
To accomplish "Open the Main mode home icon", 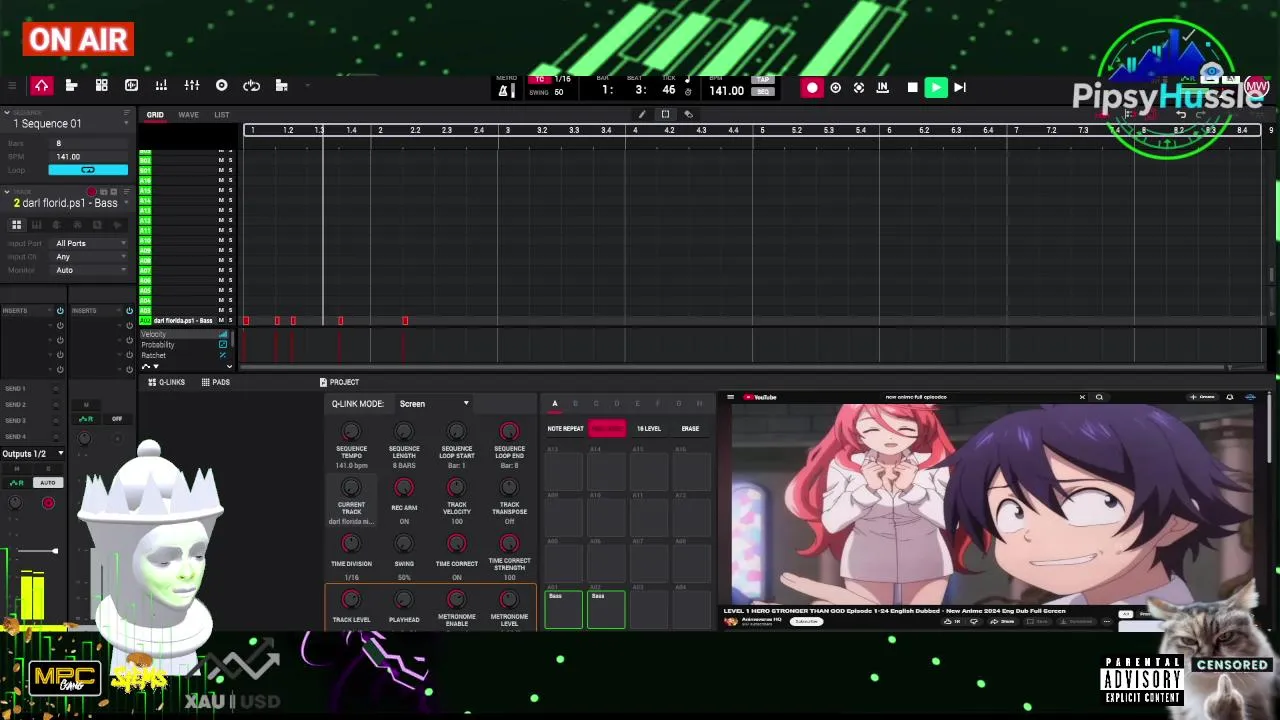I will (41, 86).
